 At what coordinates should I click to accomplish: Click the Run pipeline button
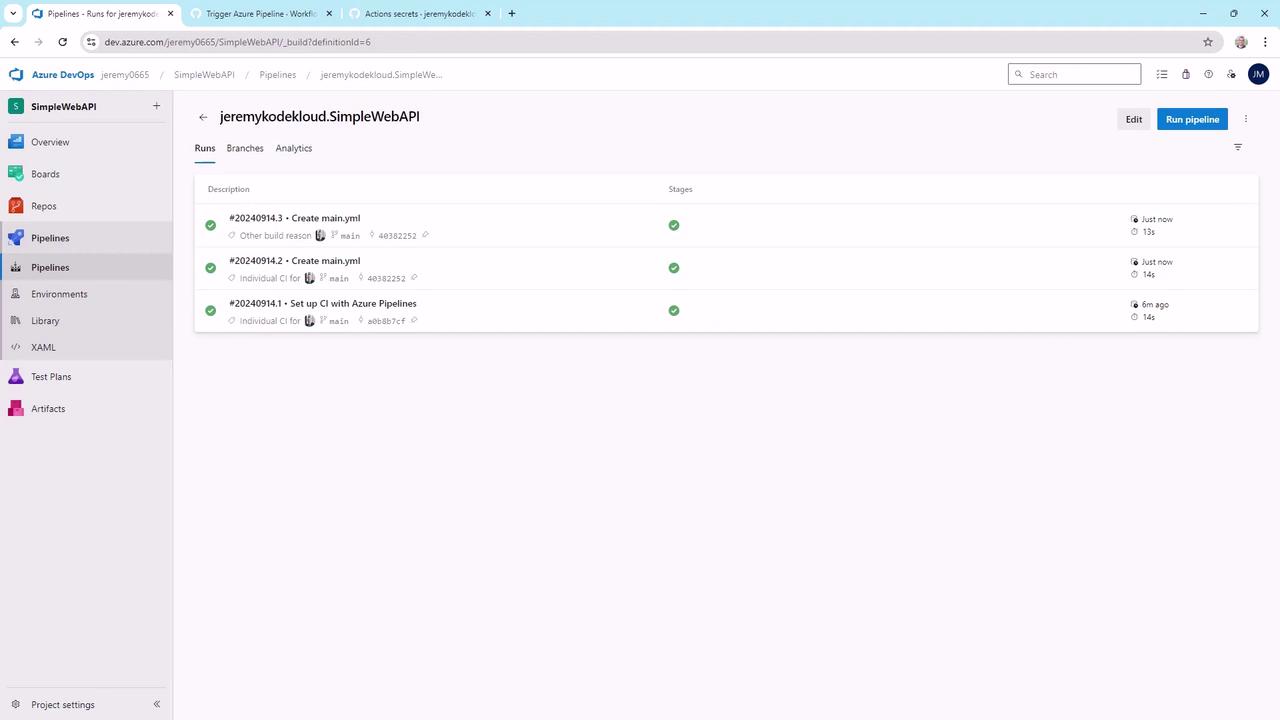pos(1192,119)
